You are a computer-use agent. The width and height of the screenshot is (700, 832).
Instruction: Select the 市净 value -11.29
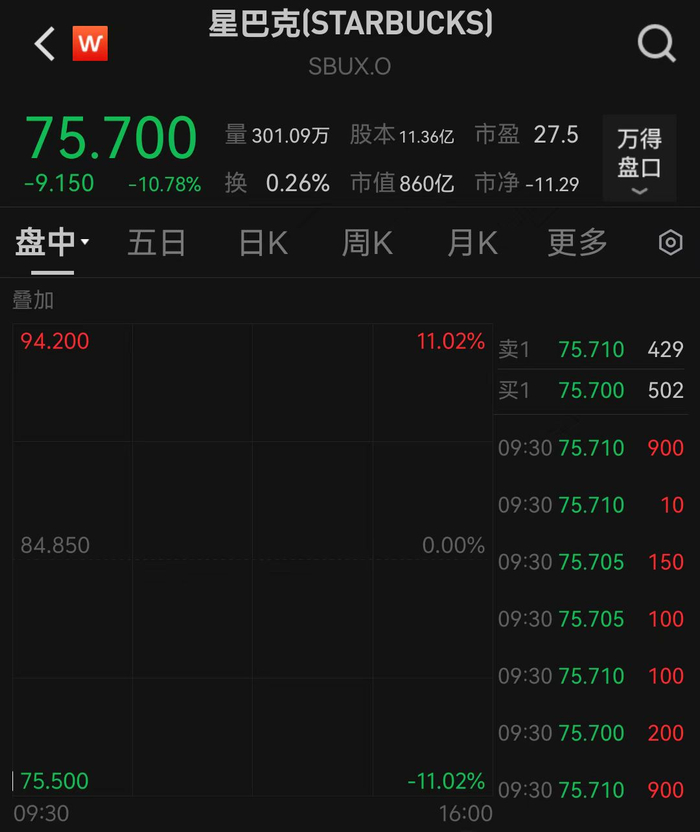click(x=552, y=185)
